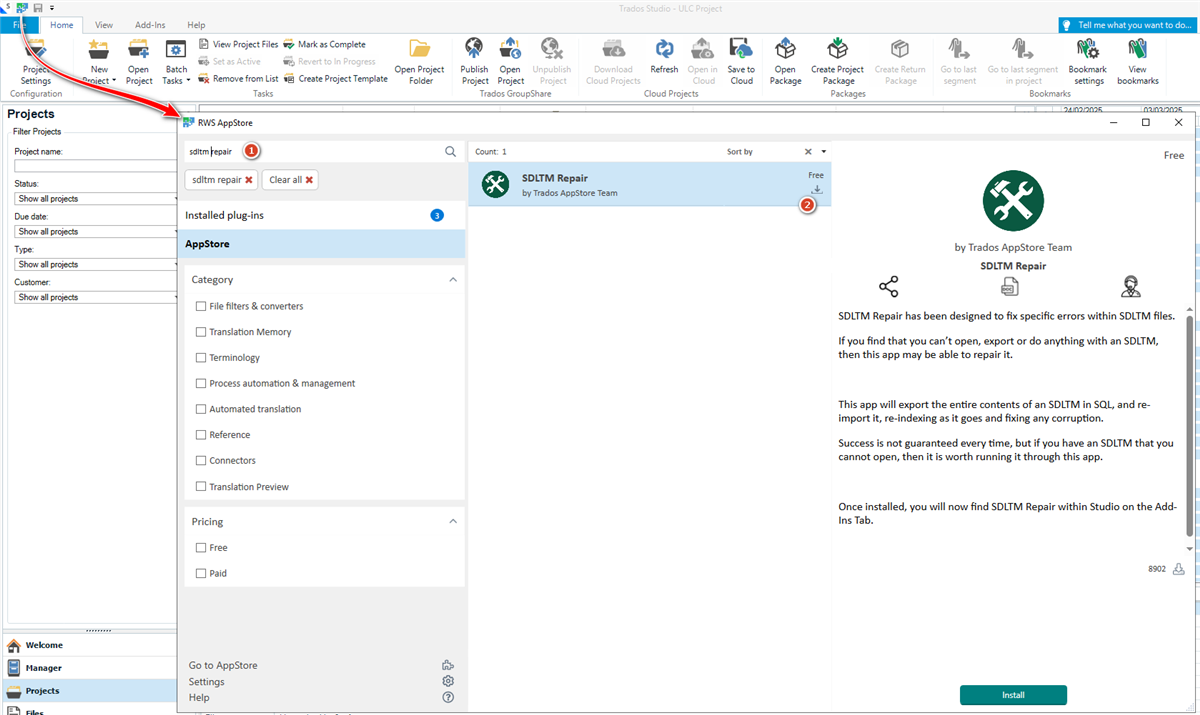Screen dimensions: 1200x715
Task: Remove the sdltm repair filter tag
Action: (249, 180)
